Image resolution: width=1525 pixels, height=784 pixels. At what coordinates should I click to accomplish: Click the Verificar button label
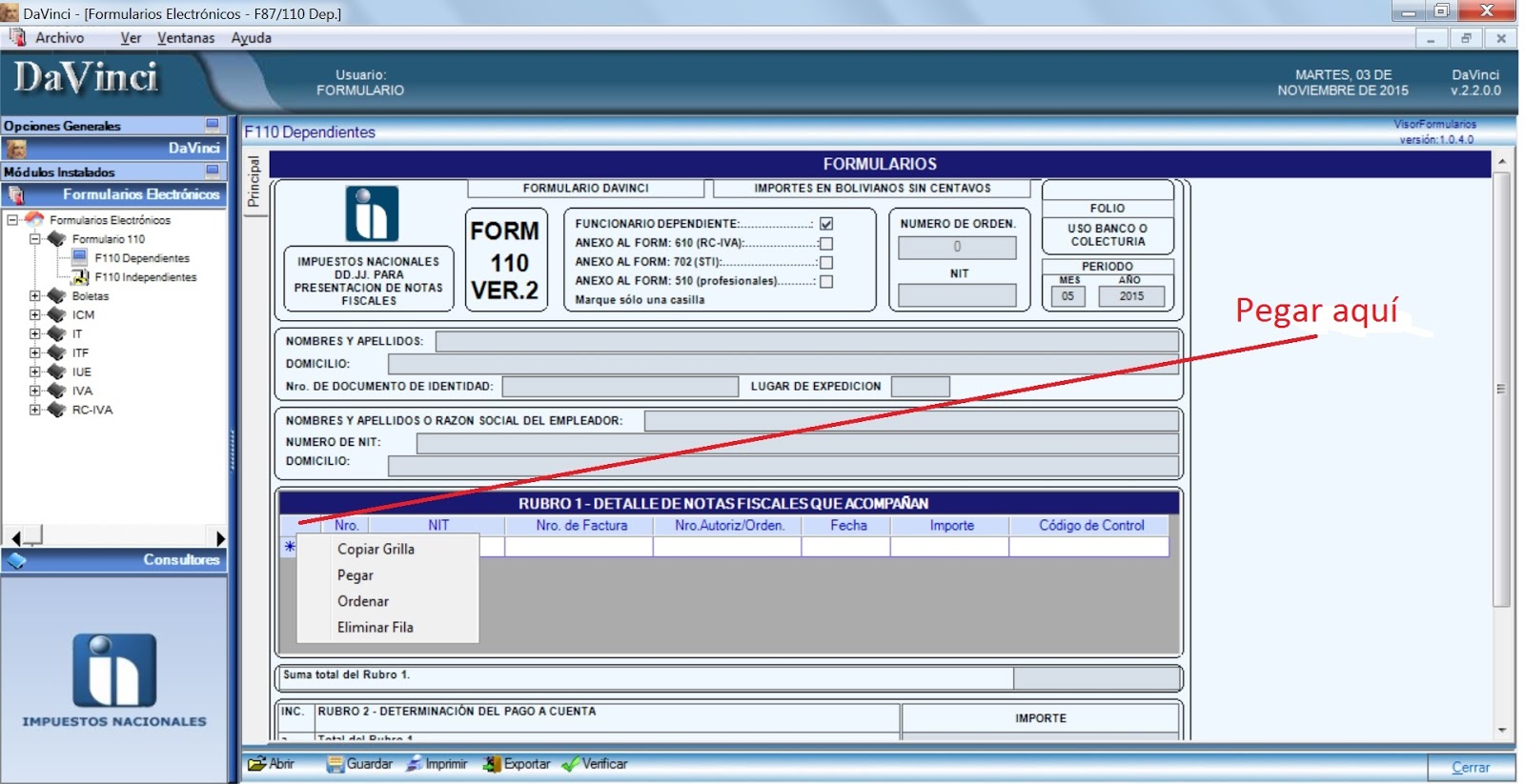604,764
